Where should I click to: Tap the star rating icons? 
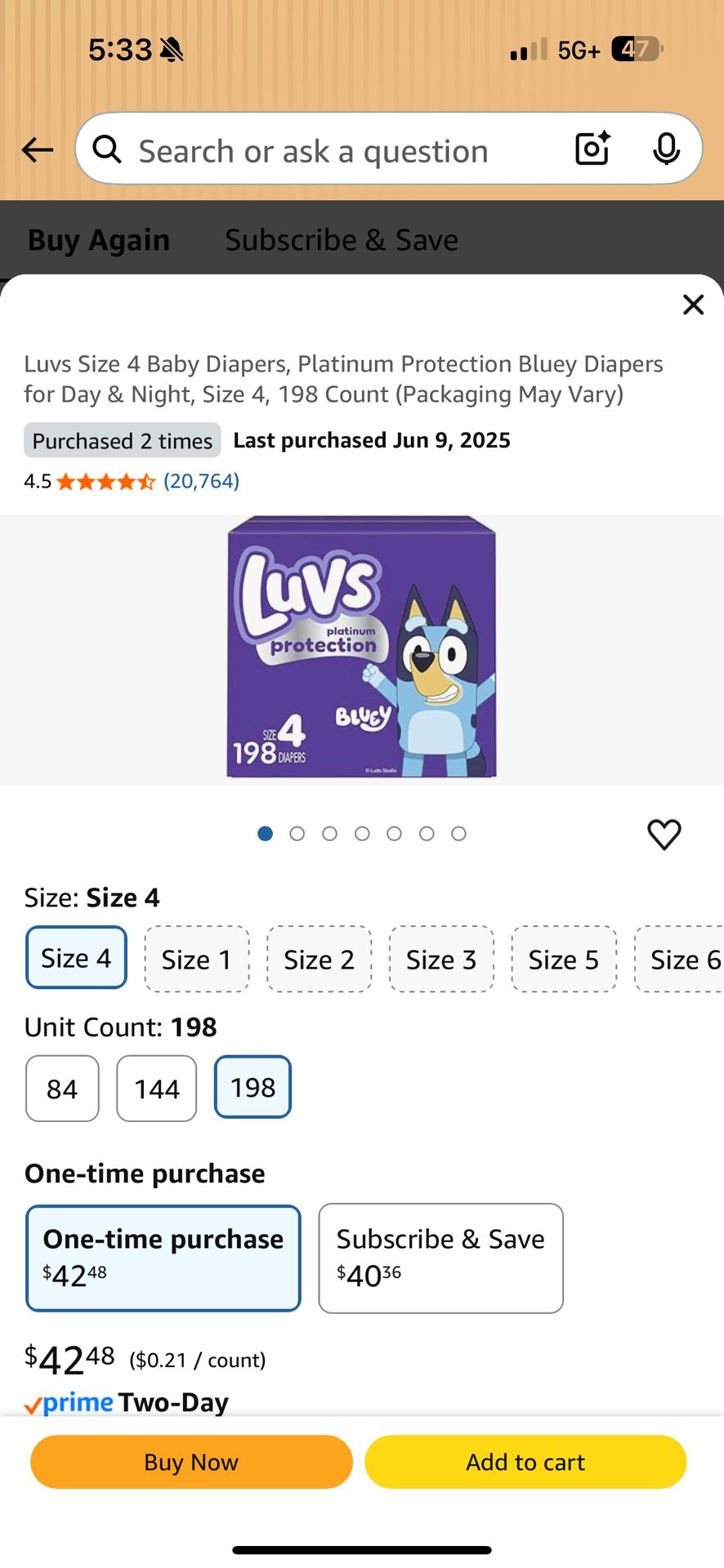105,481
